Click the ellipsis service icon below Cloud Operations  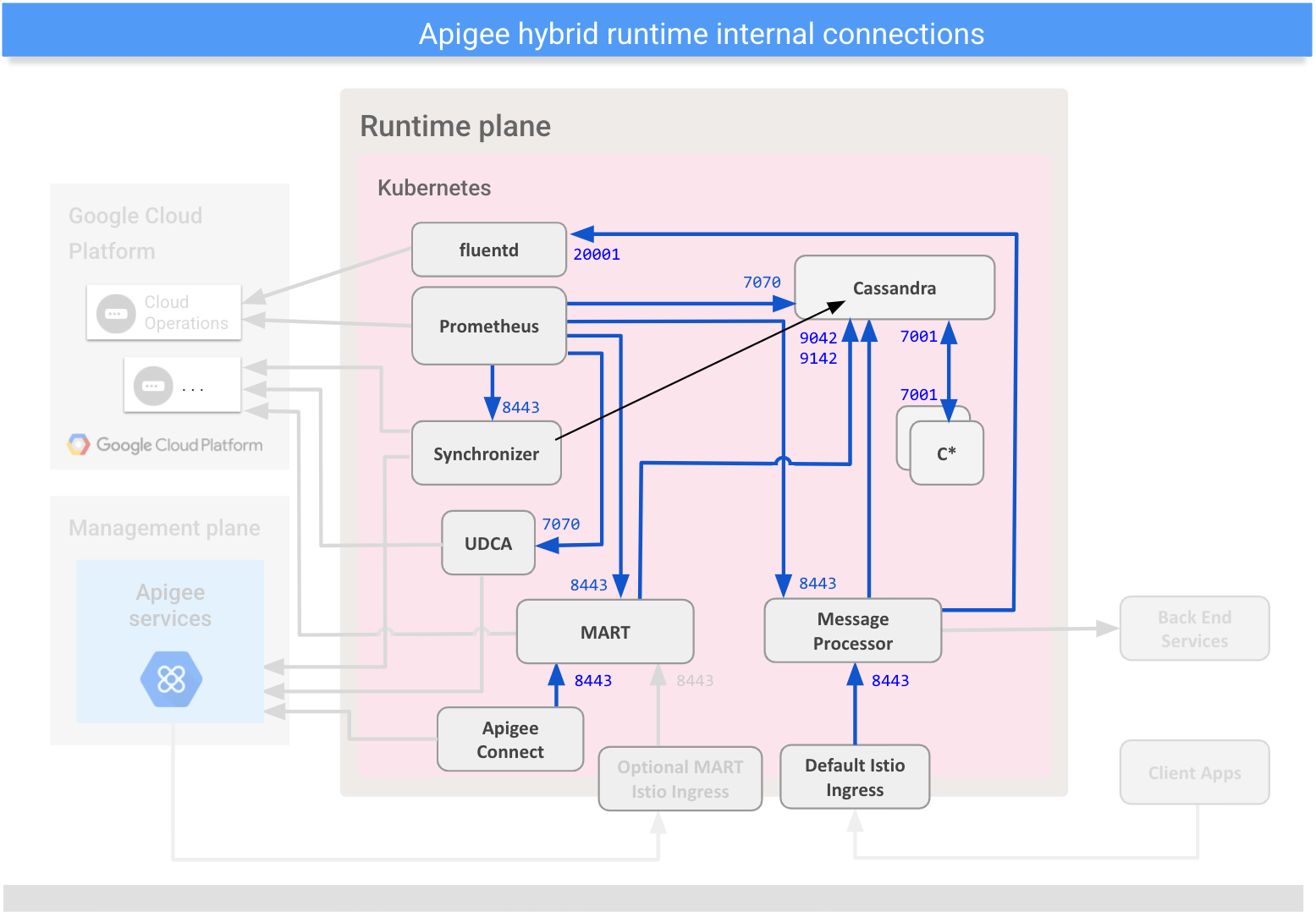pos(153,385)
